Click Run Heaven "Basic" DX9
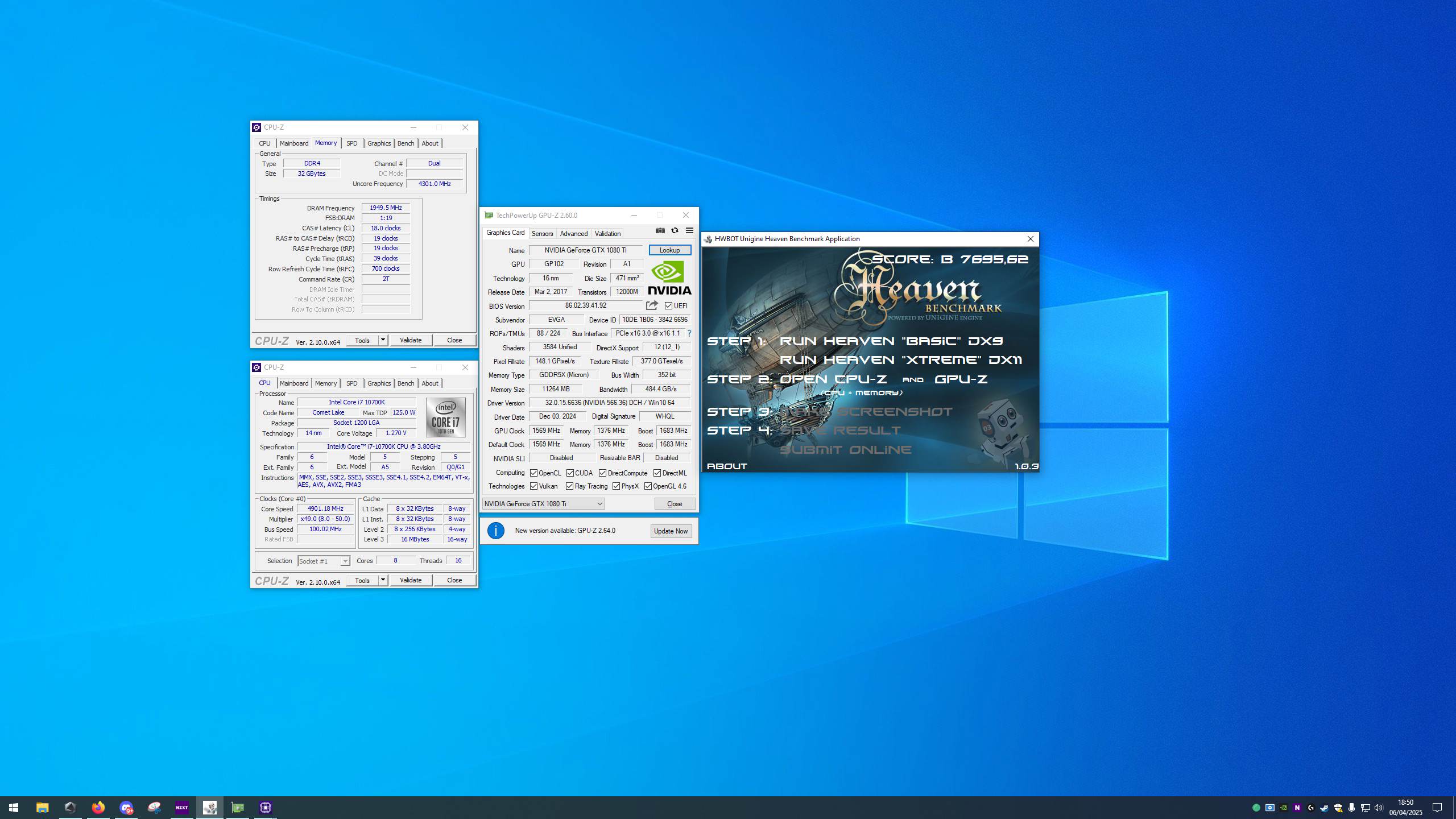Viewport: 1456px width, 819px height. pos(891,341)
